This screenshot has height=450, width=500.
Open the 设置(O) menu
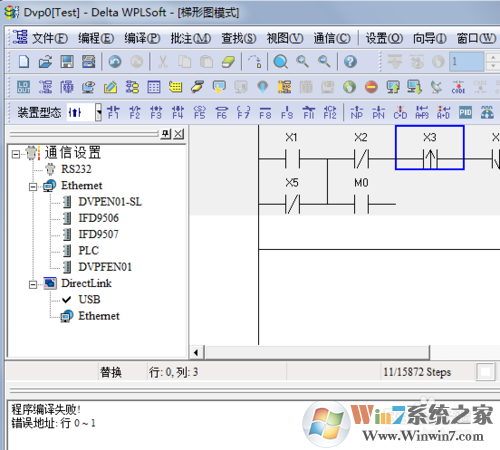384,38
